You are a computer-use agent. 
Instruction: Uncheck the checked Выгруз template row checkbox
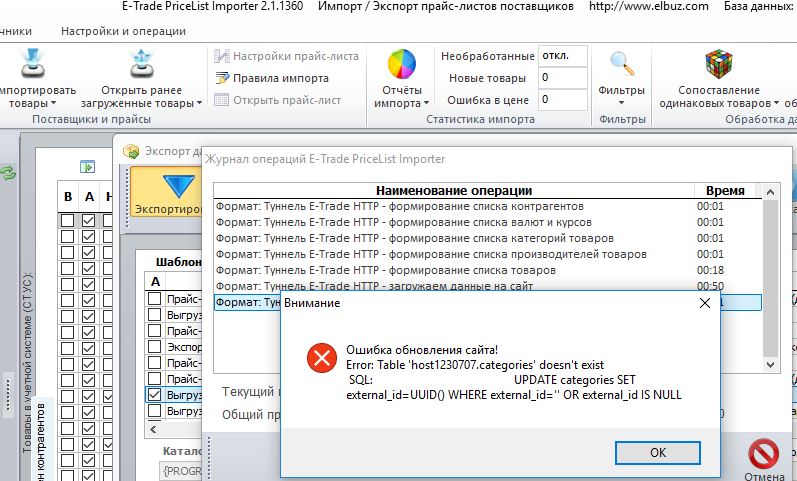(x=155, y=395)
